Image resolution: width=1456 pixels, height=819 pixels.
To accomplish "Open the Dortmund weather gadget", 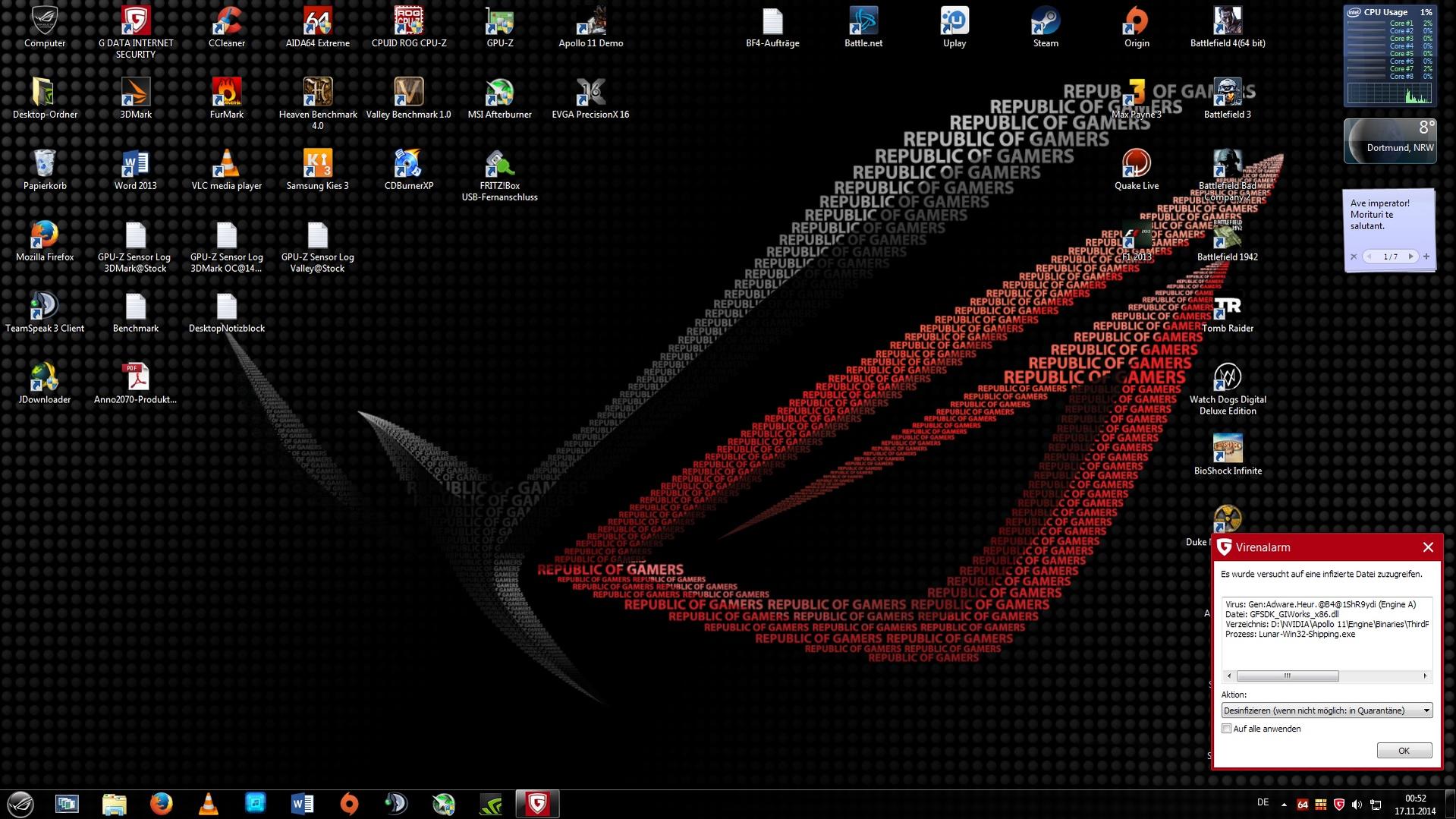I will pos(1389,141).
